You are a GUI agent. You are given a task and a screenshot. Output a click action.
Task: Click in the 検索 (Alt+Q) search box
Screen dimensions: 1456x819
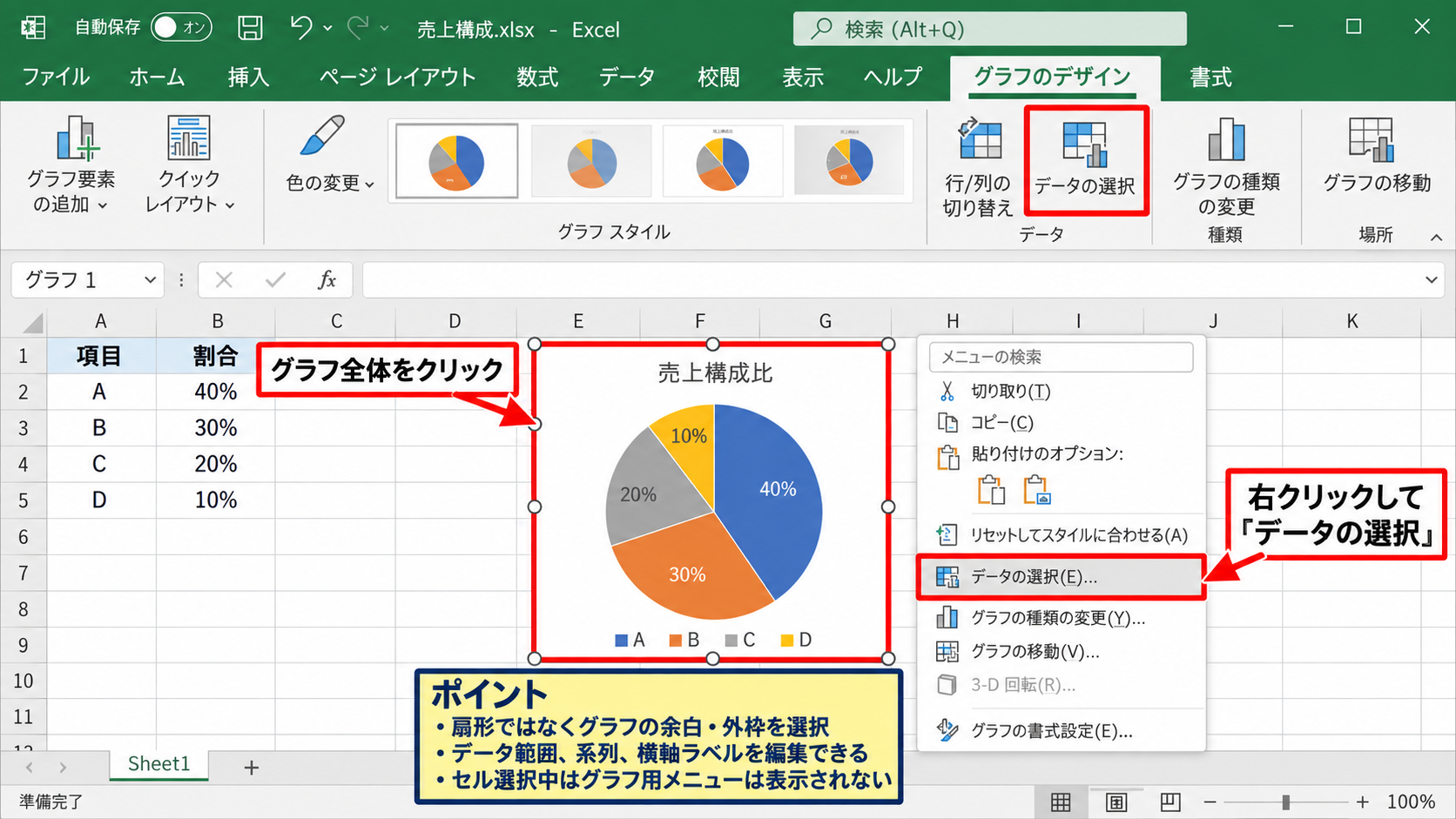coord(989,29)
